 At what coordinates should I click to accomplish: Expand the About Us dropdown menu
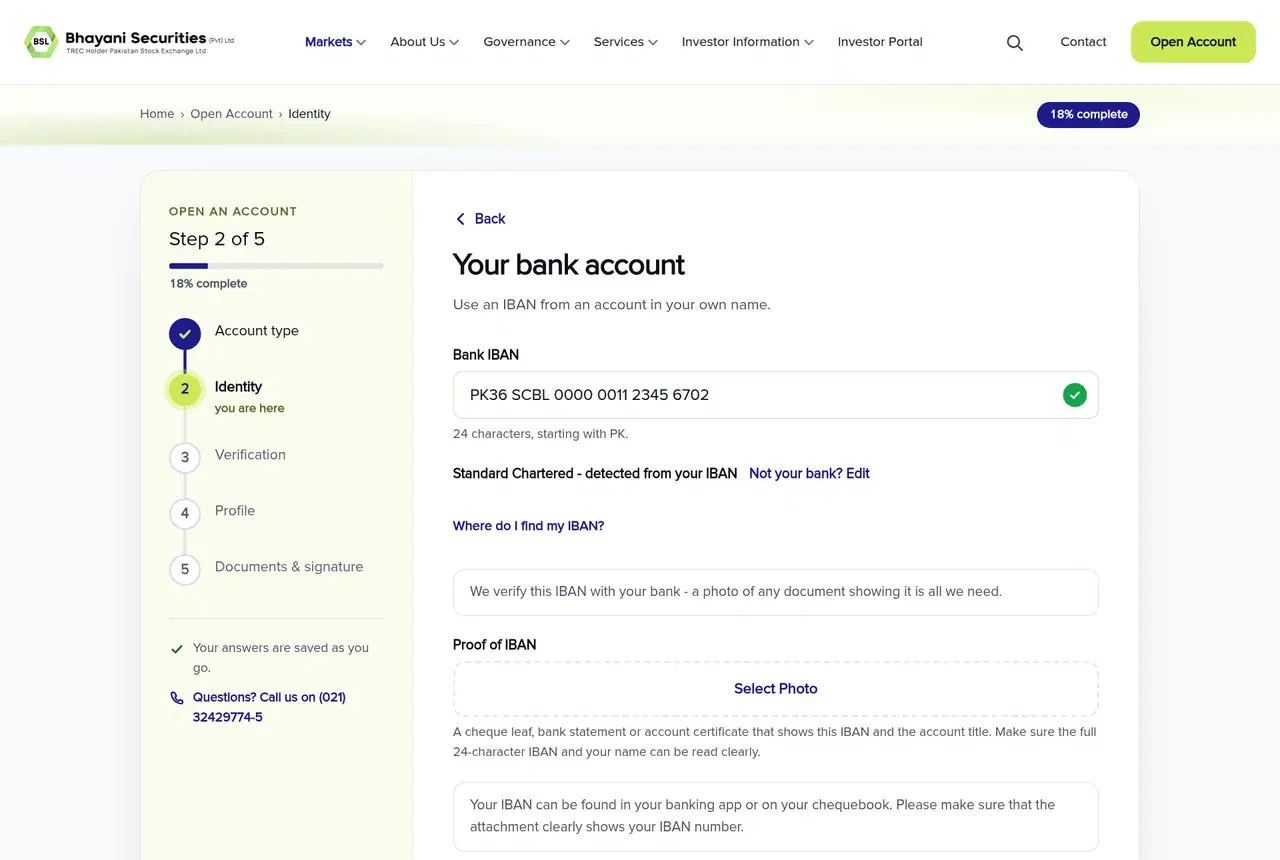pos(424,42)
